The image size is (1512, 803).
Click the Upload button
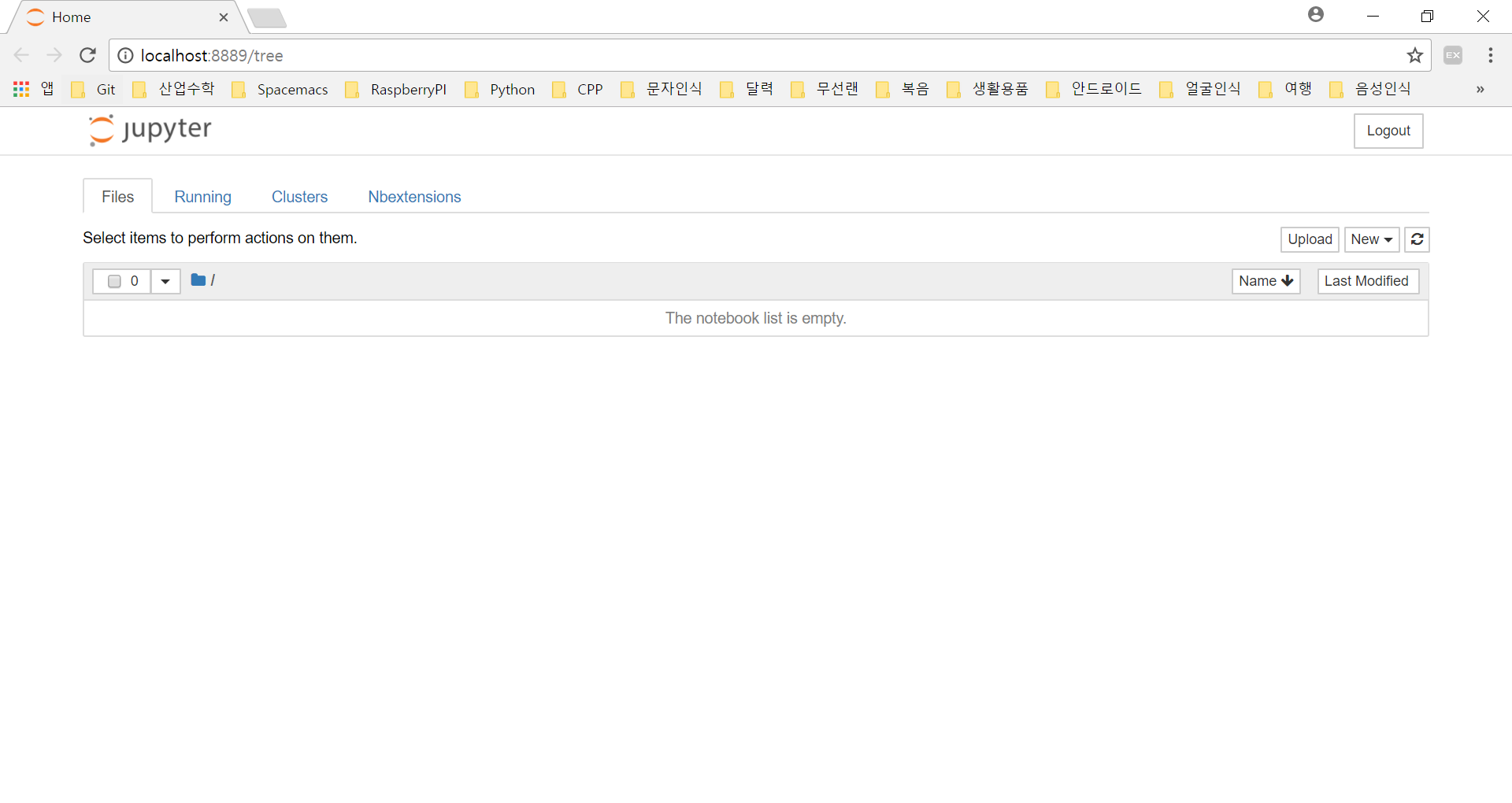point(1310,239)
